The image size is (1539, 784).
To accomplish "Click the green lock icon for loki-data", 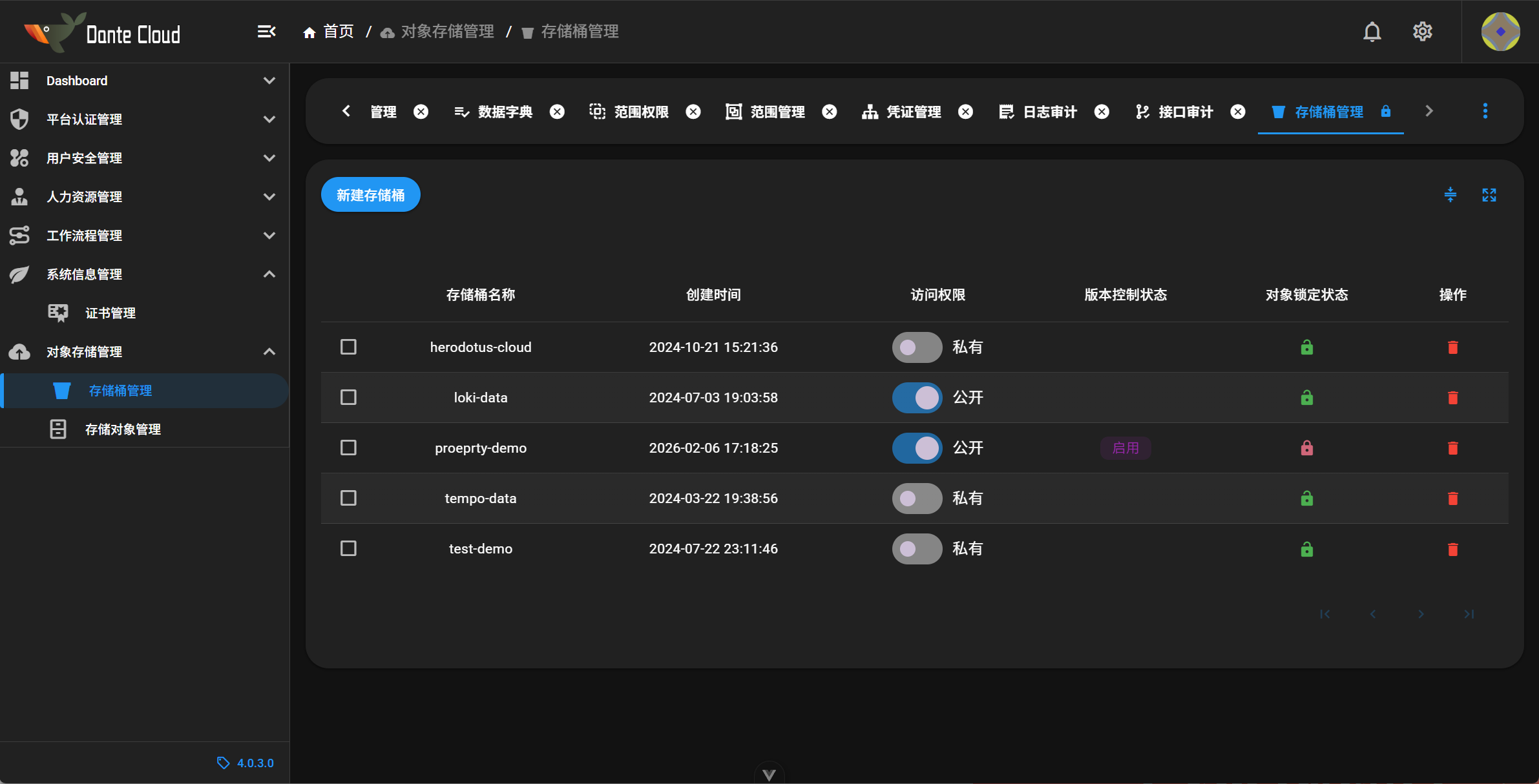I will click(x=1306, y=397).
